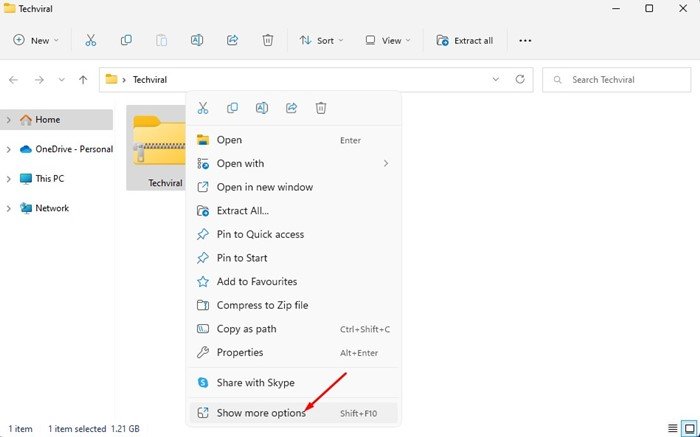Select Pin to Quick access
The width and height of the screenshot is (700, 437).
pos(293,235)
